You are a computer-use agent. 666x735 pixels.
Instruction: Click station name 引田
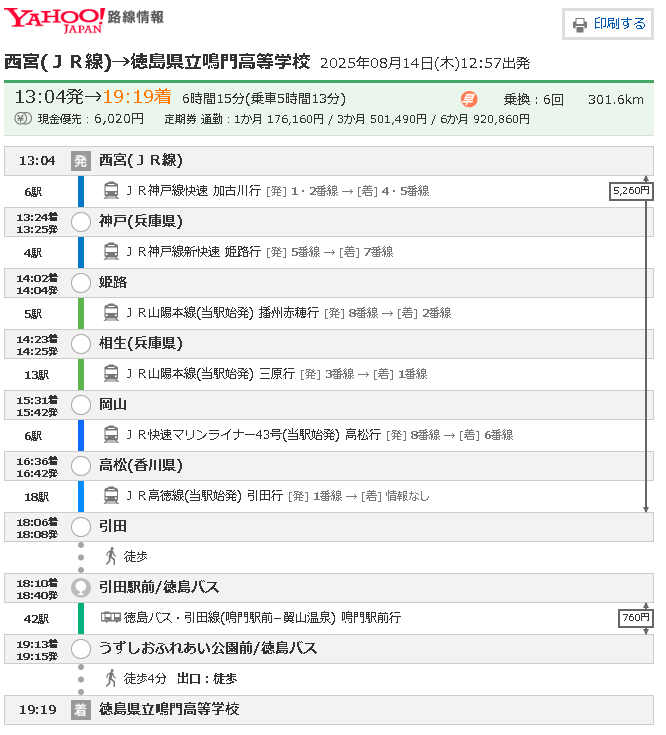(x=113, y=526)
